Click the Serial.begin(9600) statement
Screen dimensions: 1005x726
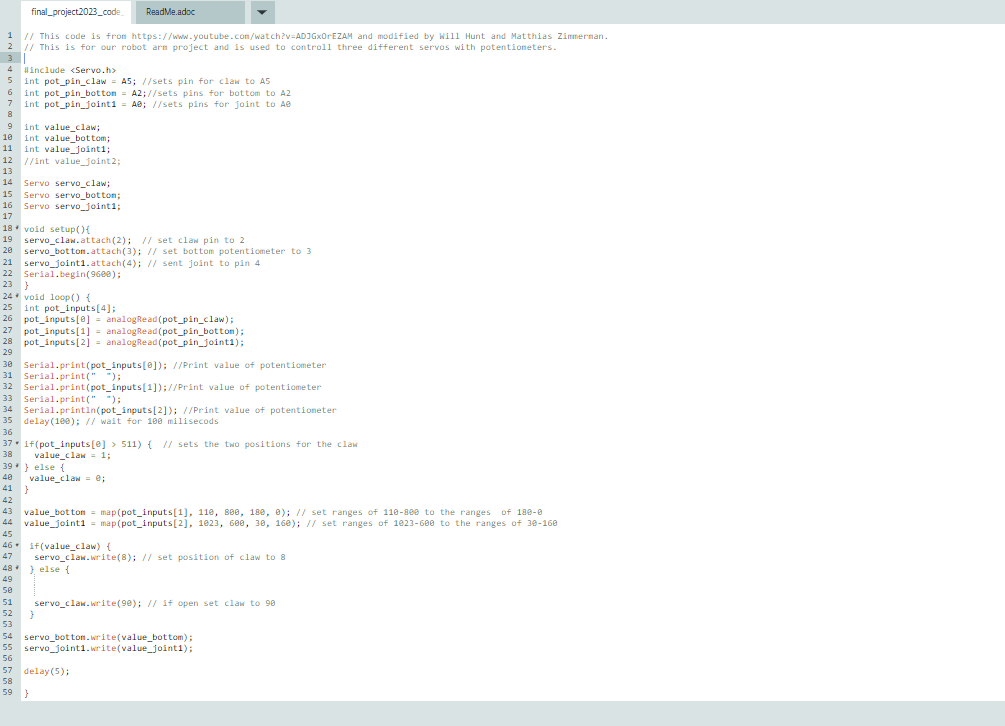pyautogui.click(x=74, y=273)
